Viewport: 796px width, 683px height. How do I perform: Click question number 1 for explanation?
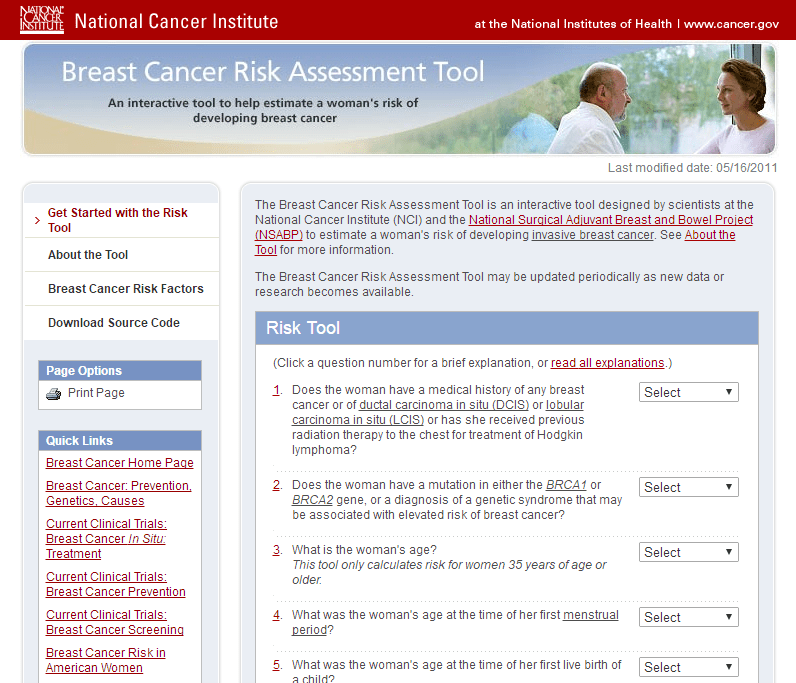click(277, 390)
